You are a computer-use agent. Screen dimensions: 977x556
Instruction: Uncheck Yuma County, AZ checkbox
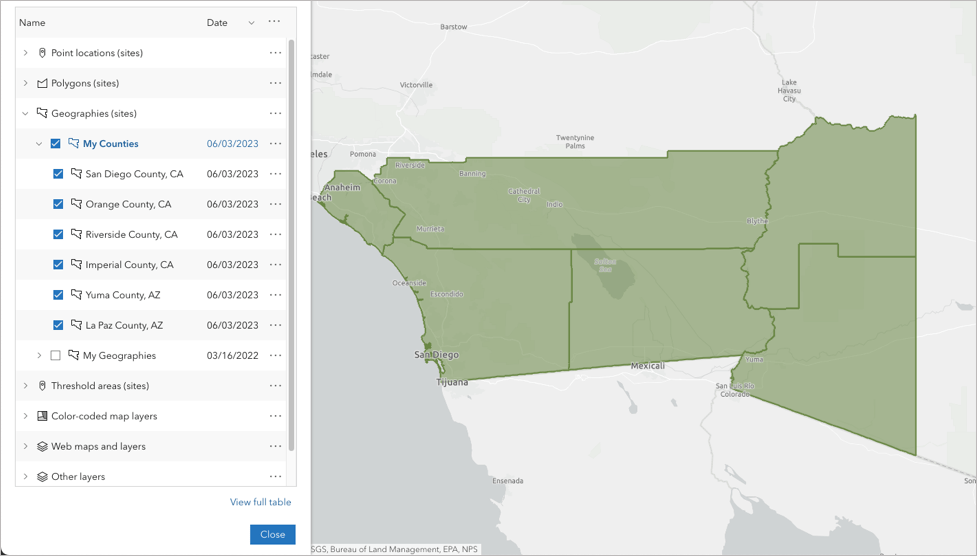58,295
